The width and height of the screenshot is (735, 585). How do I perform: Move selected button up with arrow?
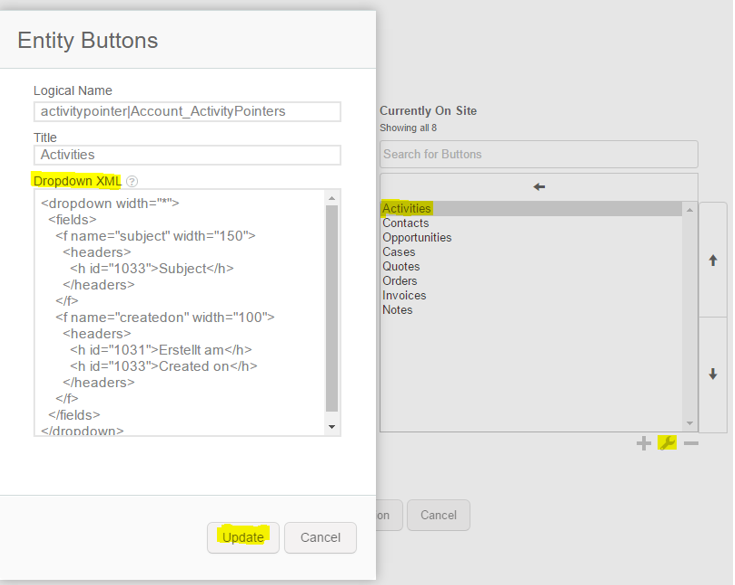[713, 260]
